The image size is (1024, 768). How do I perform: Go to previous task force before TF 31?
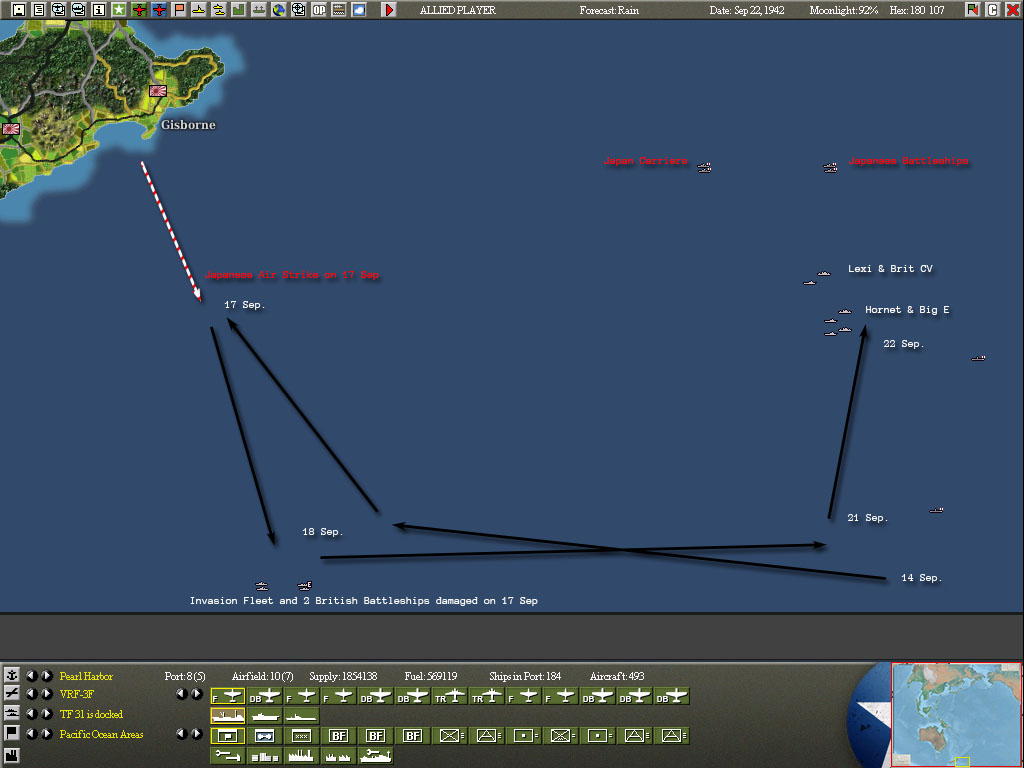point(31,713)
